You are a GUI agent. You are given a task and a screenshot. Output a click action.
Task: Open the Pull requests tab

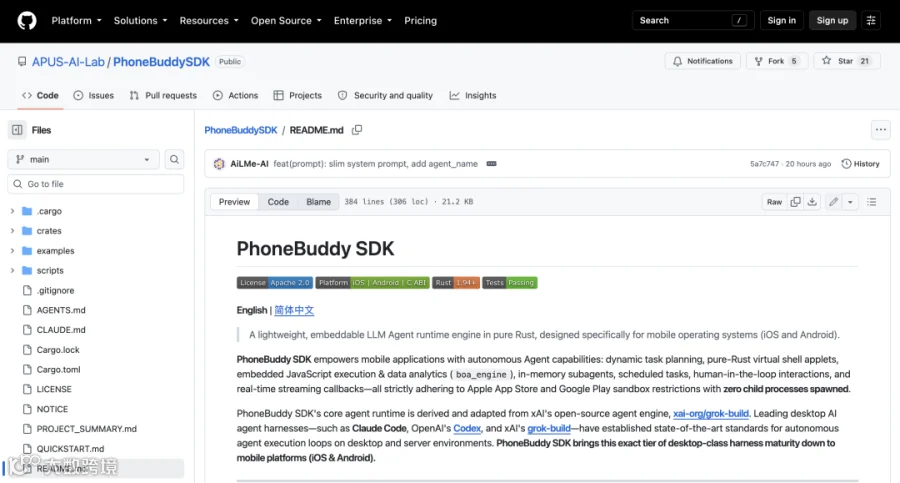click(163, 95)
